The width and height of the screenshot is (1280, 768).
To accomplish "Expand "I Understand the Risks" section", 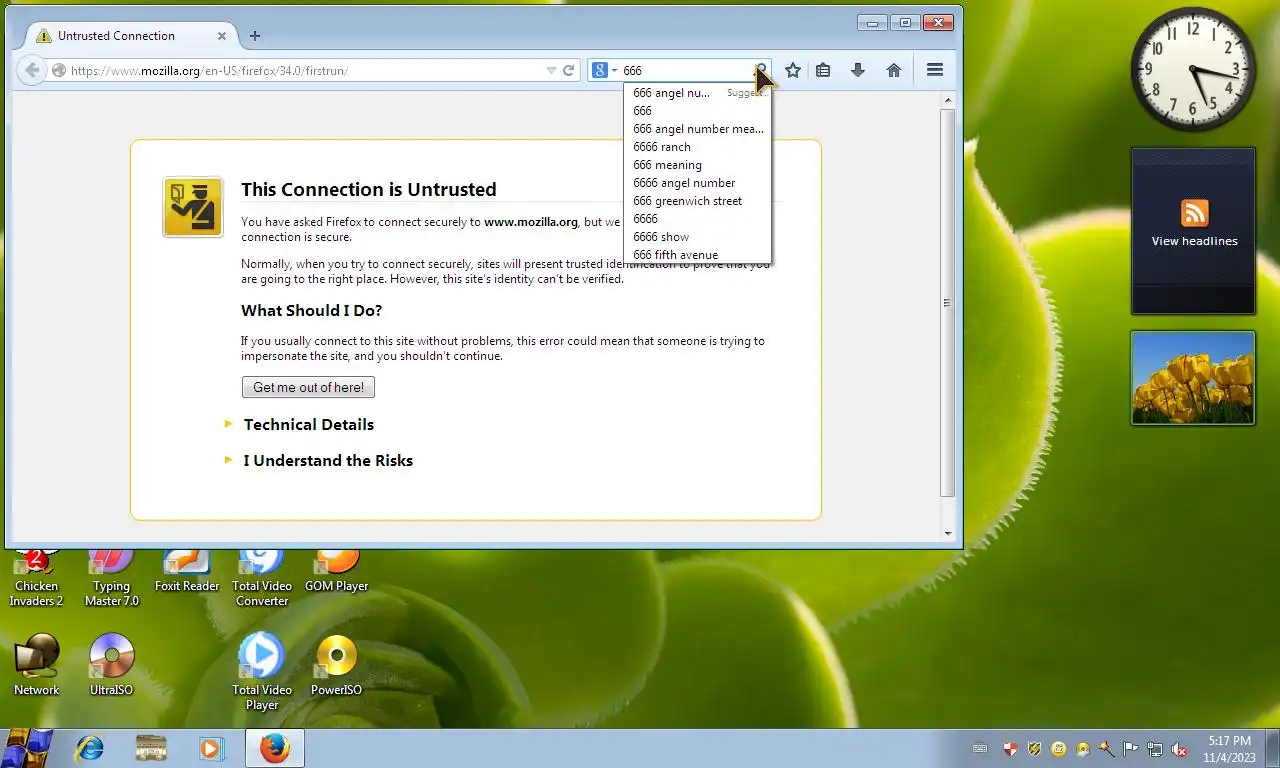I will [327, 460].
